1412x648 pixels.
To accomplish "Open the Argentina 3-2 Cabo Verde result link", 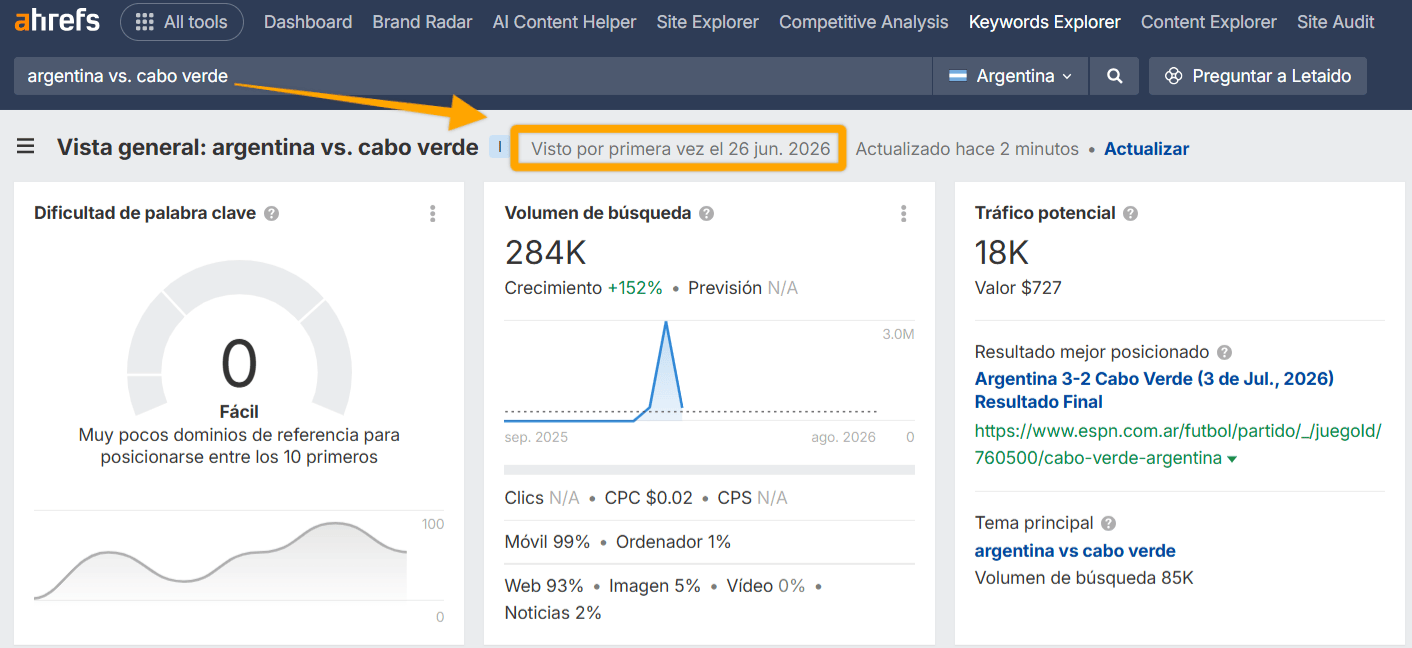I will click(1154, 390).
